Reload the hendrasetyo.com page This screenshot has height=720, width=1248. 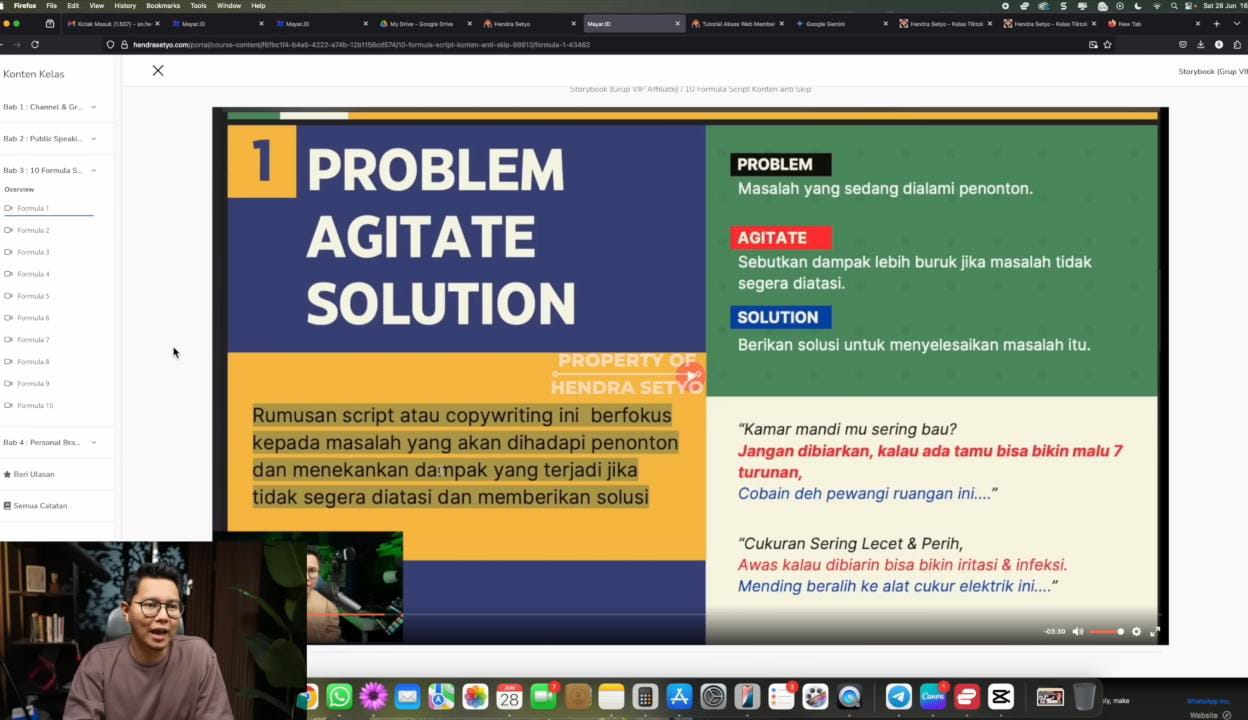pyautogui.click(x=34, y=44)
